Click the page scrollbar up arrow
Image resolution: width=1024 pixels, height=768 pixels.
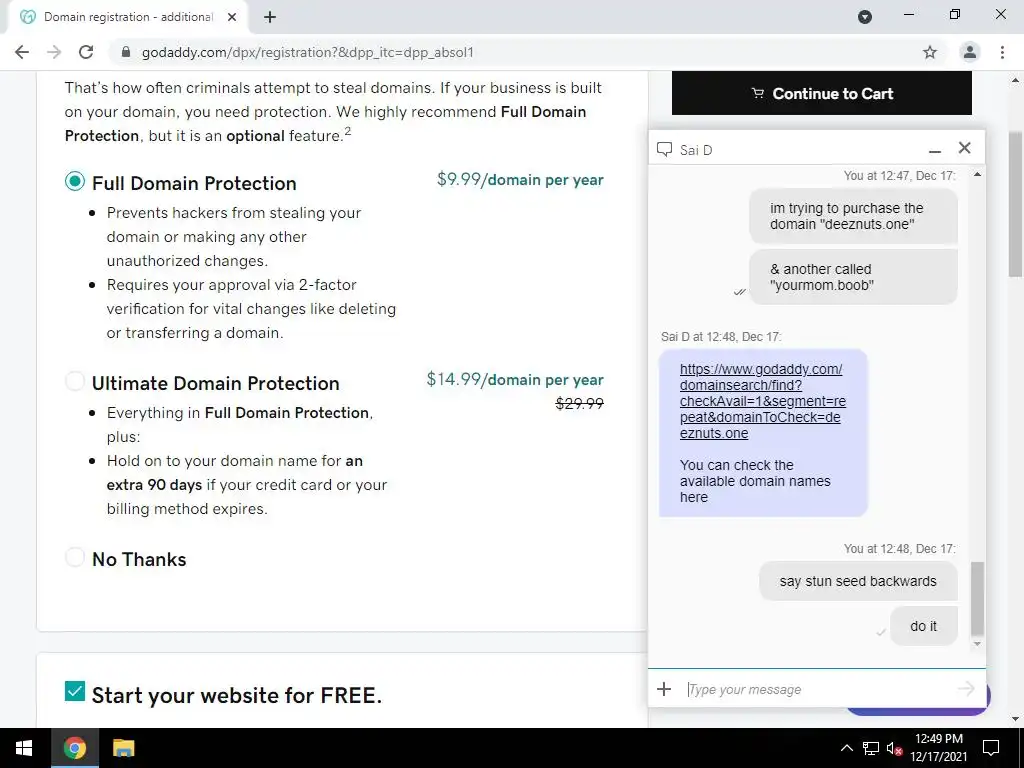pos(1016,81)
